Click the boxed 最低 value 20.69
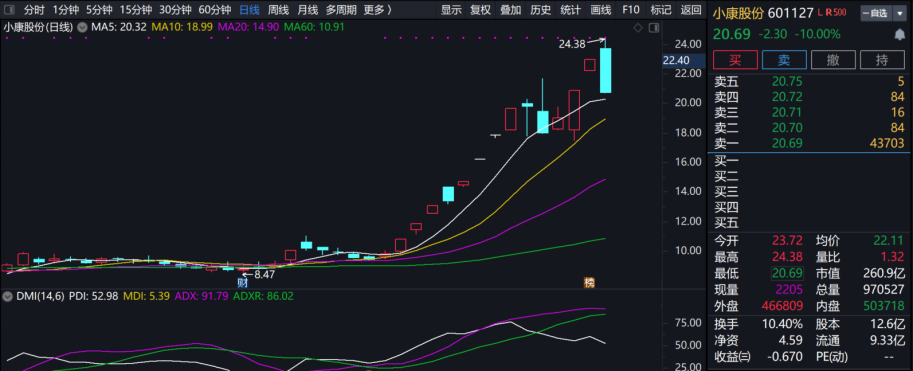This screenshot has height=371, width=913. (x=788, y=273)
